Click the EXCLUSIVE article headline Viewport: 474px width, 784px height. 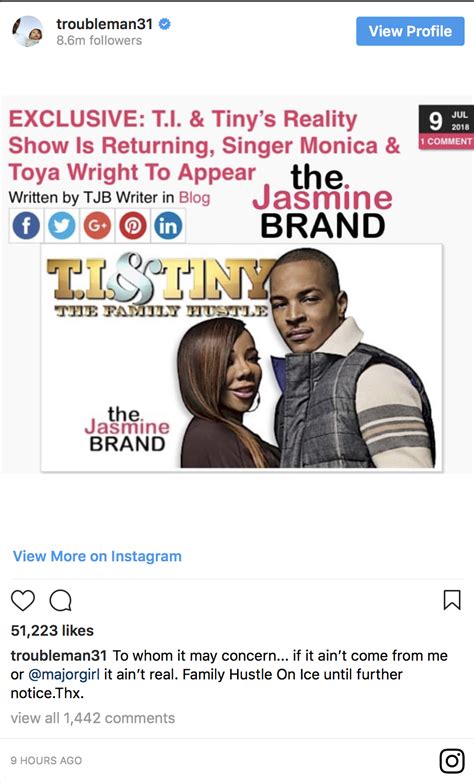(204, 146)
